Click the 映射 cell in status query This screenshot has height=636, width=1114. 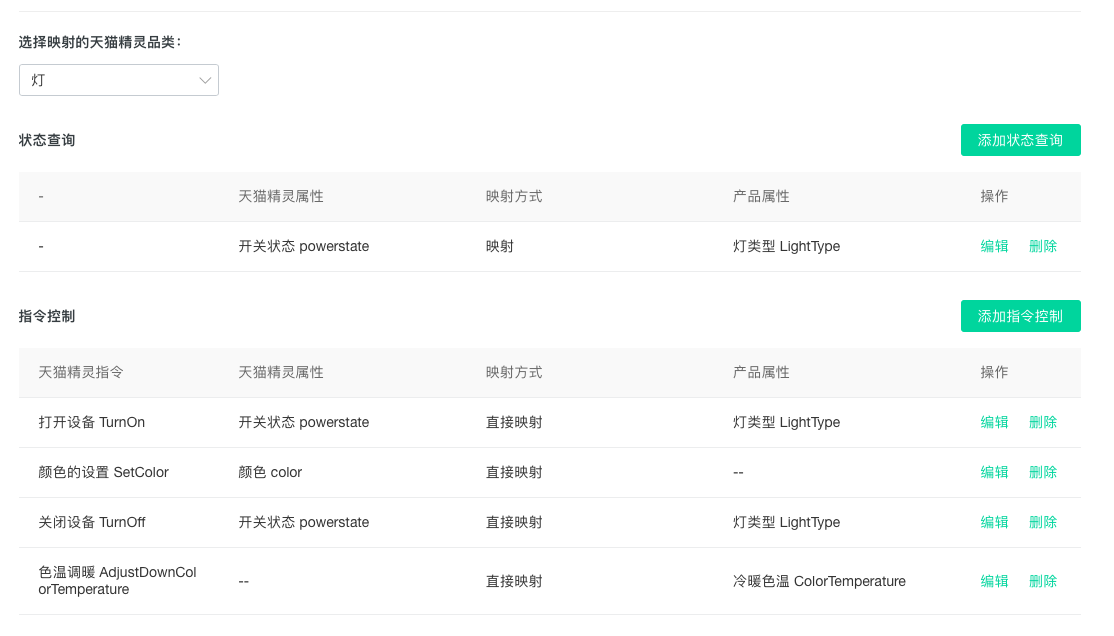[499, 247]
